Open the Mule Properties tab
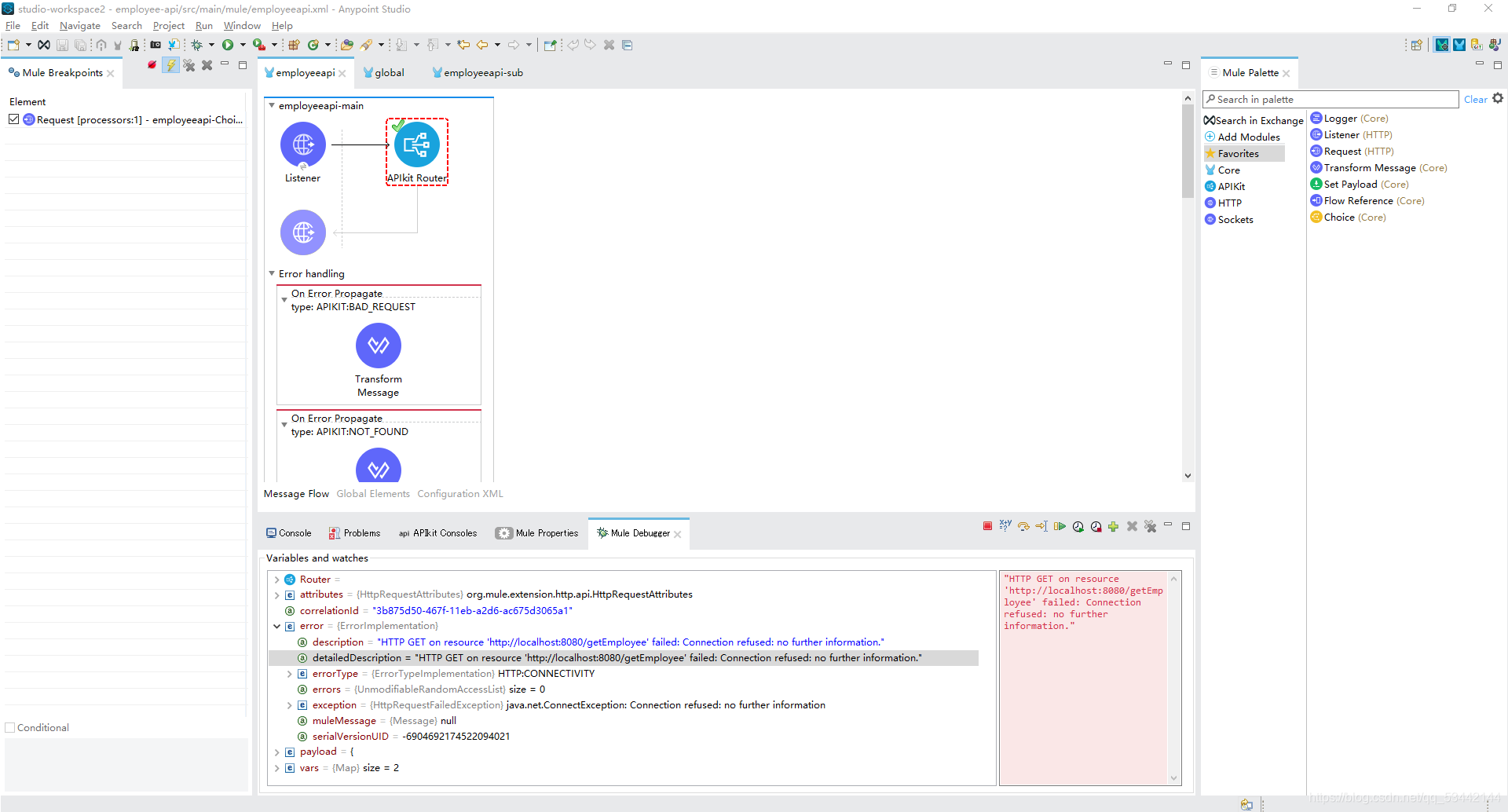This screenshot has height=812, width=1508. [537, 532]
